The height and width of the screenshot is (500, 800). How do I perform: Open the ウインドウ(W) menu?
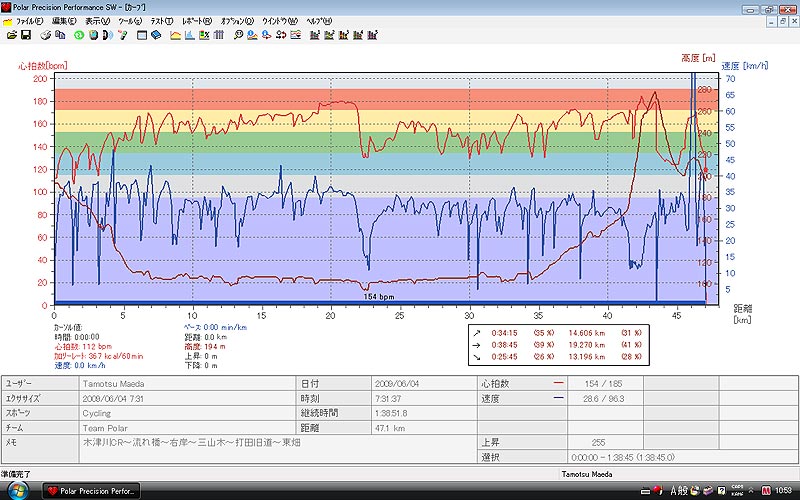coord(280,21)
